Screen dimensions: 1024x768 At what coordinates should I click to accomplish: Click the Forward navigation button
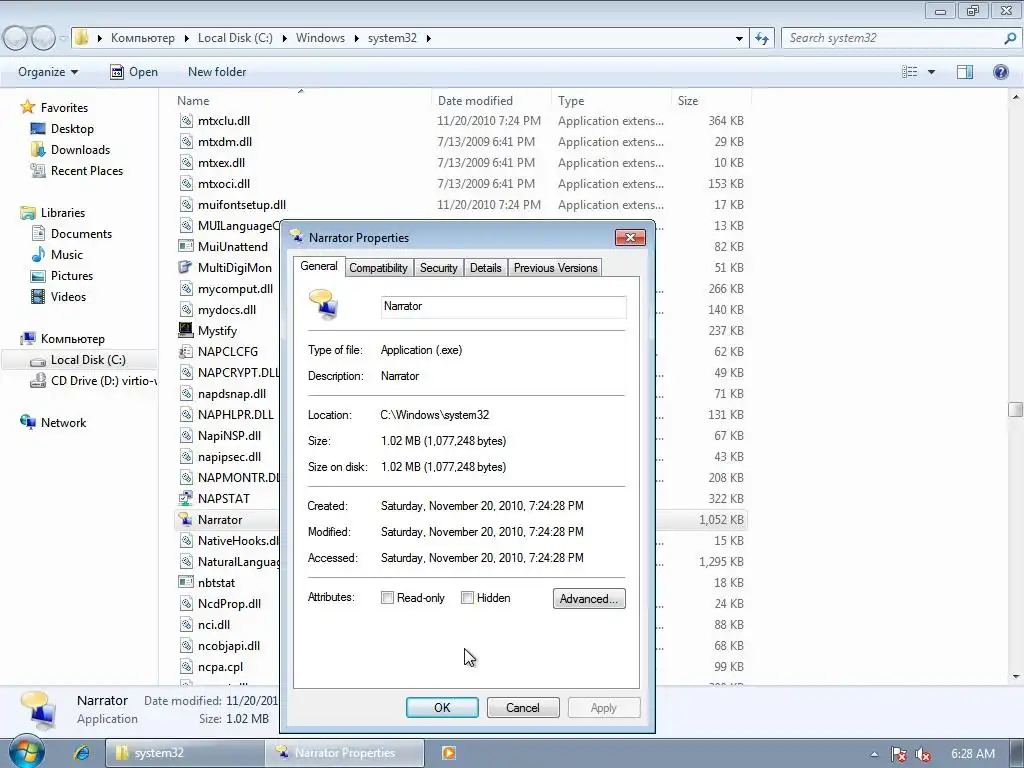(43, 39)
